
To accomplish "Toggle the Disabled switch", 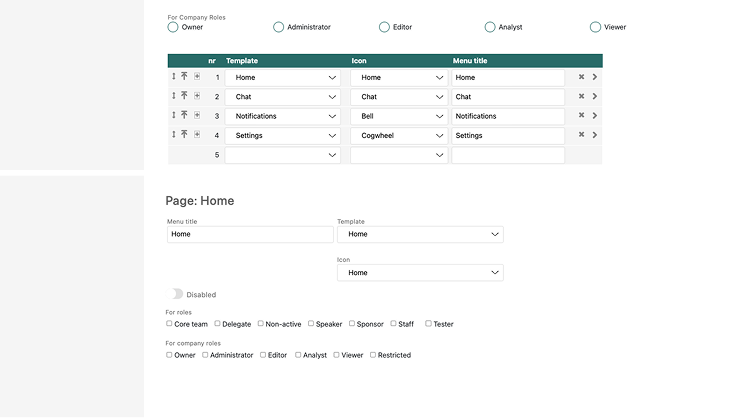I will click(x=174, y=294).
